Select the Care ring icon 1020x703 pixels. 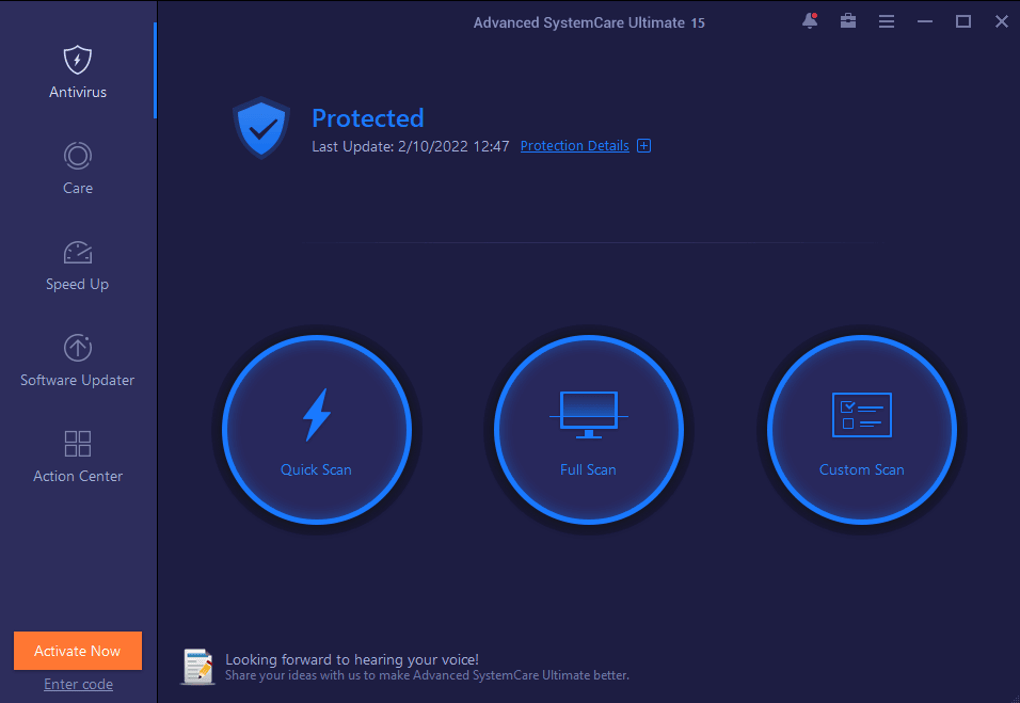[77, 156]
